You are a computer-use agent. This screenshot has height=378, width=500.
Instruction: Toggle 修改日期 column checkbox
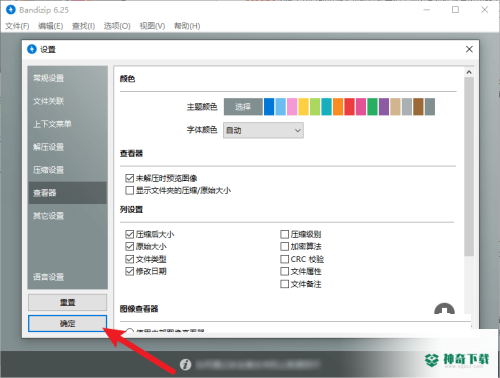tap(129, 271)
